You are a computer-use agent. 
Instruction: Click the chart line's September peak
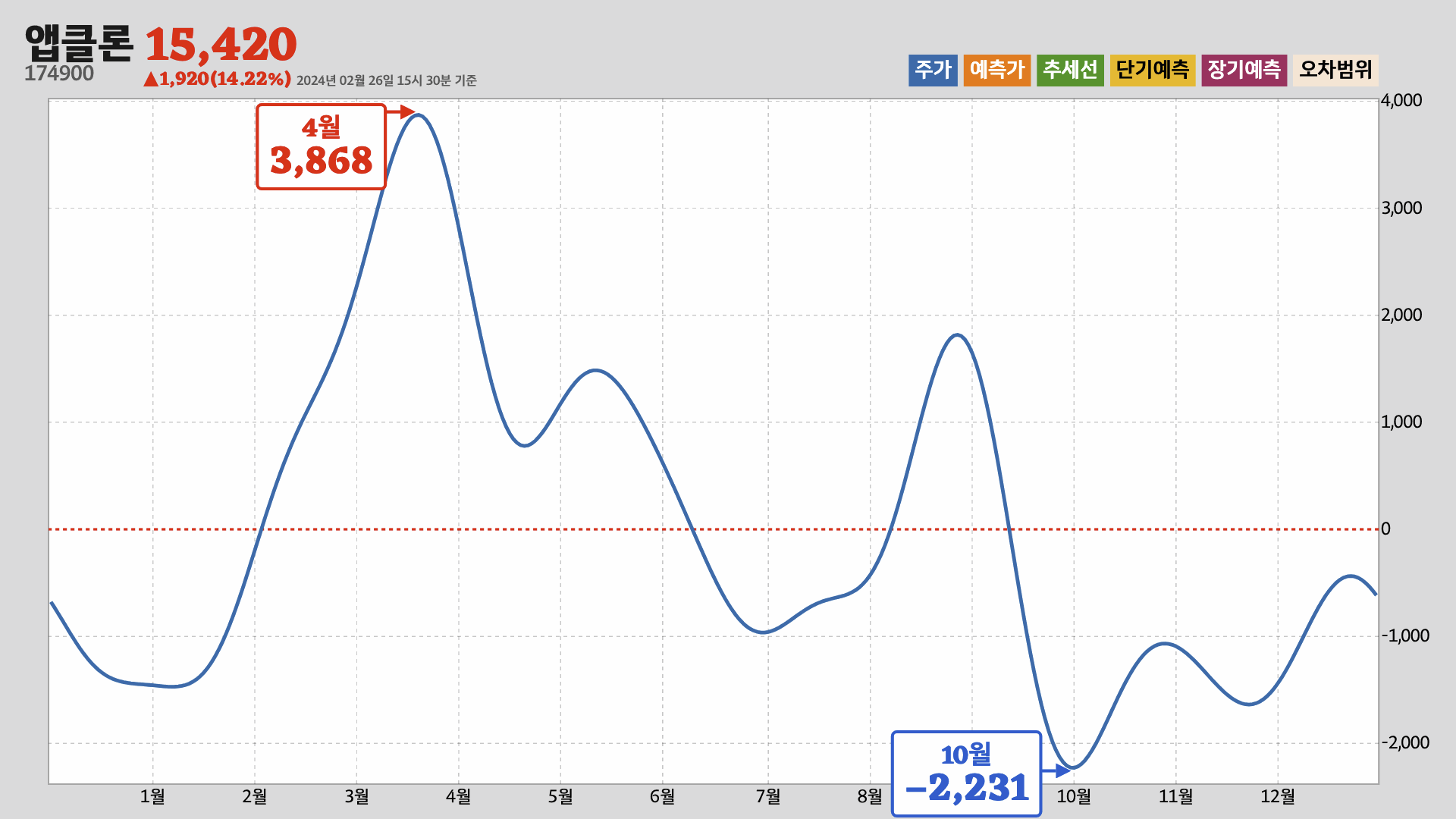[957, 334]
